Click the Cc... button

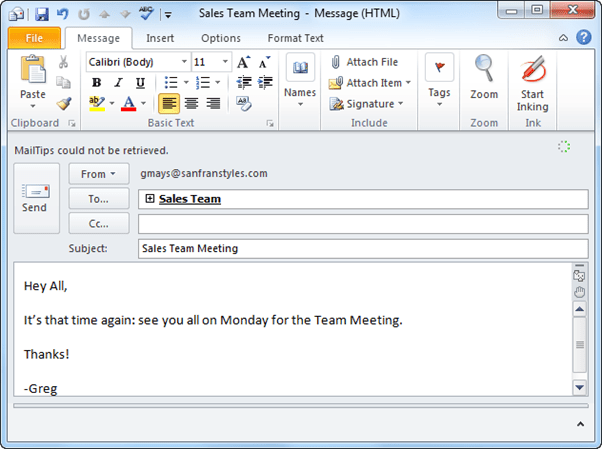coord(99,223)
